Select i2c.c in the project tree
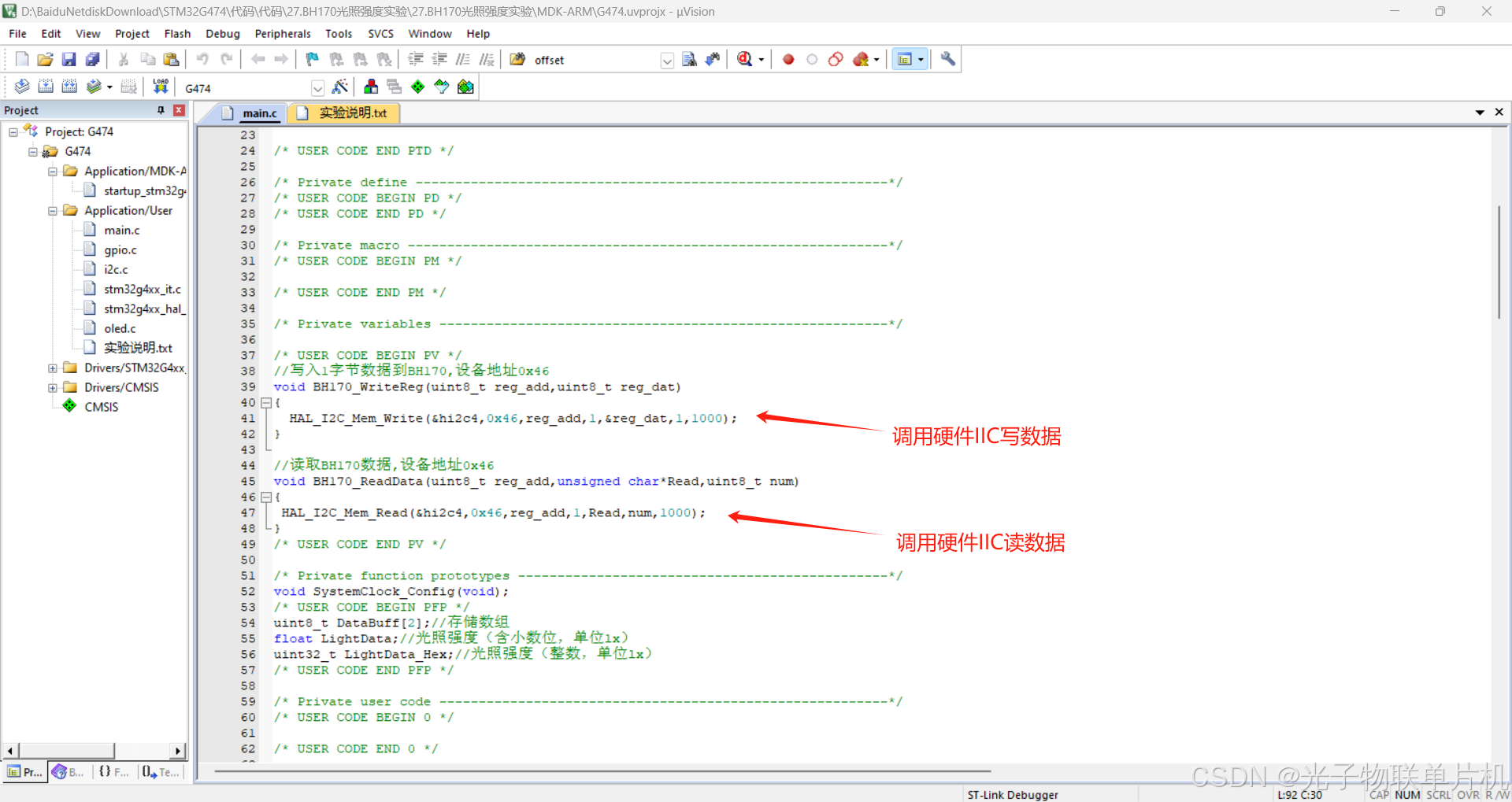Viewport: 1512px width, 802px height. pyautogui.click(x=116, y=270)
